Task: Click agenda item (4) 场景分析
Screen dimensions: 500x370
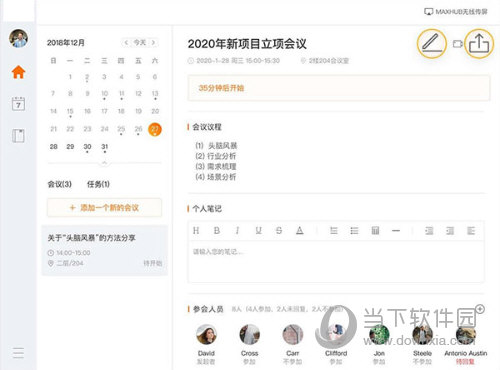Action: pos(216,177)
